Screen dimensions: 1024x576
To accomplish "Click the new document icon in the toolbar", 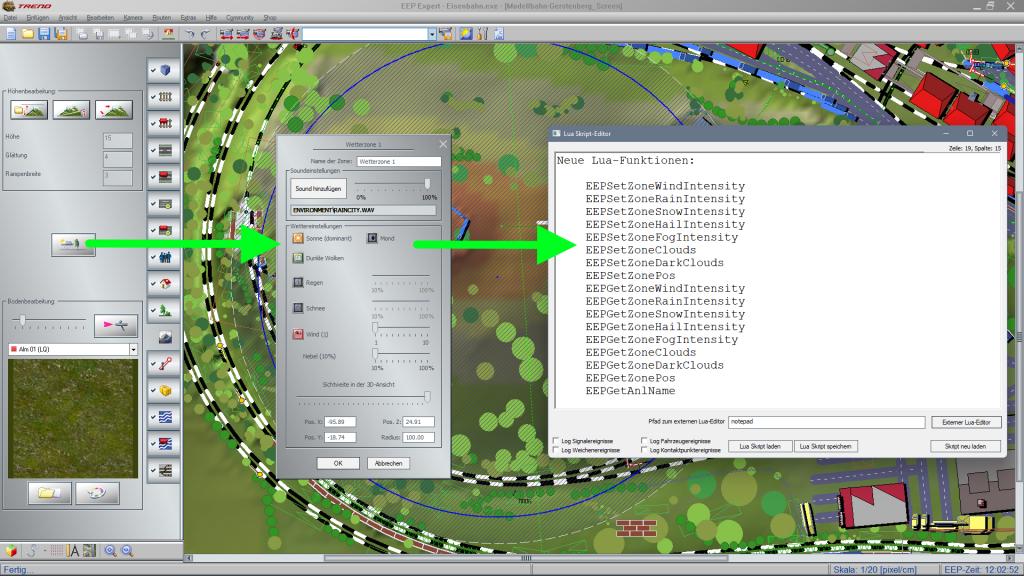I will click(11, 34).
